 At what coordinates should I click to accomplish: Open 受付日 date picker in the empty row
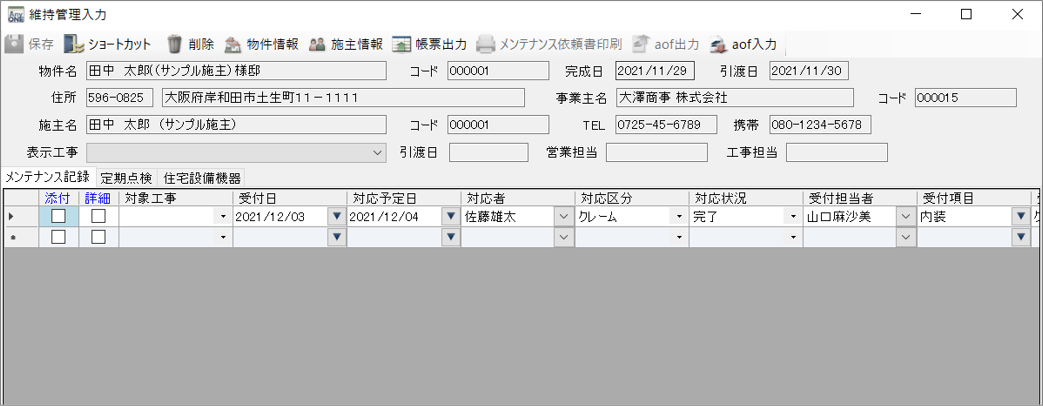(x=337, y=237)
